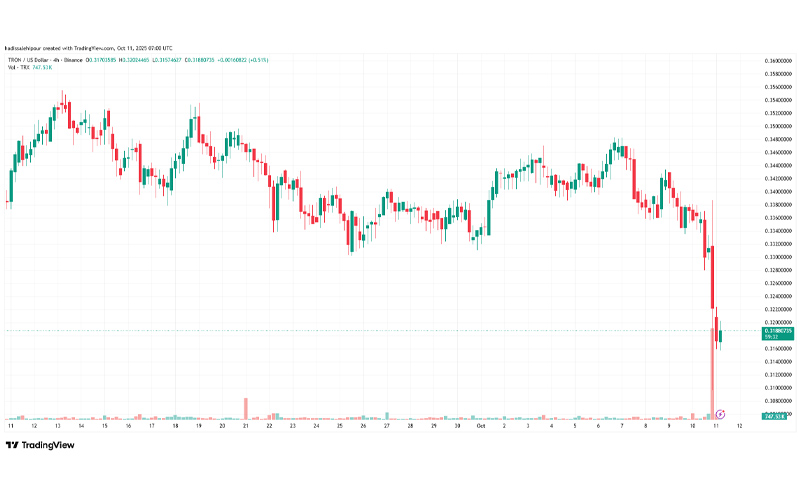800x500 pixels.
Task: Click the date 30 on the time axis
Action: click(457, 426)
